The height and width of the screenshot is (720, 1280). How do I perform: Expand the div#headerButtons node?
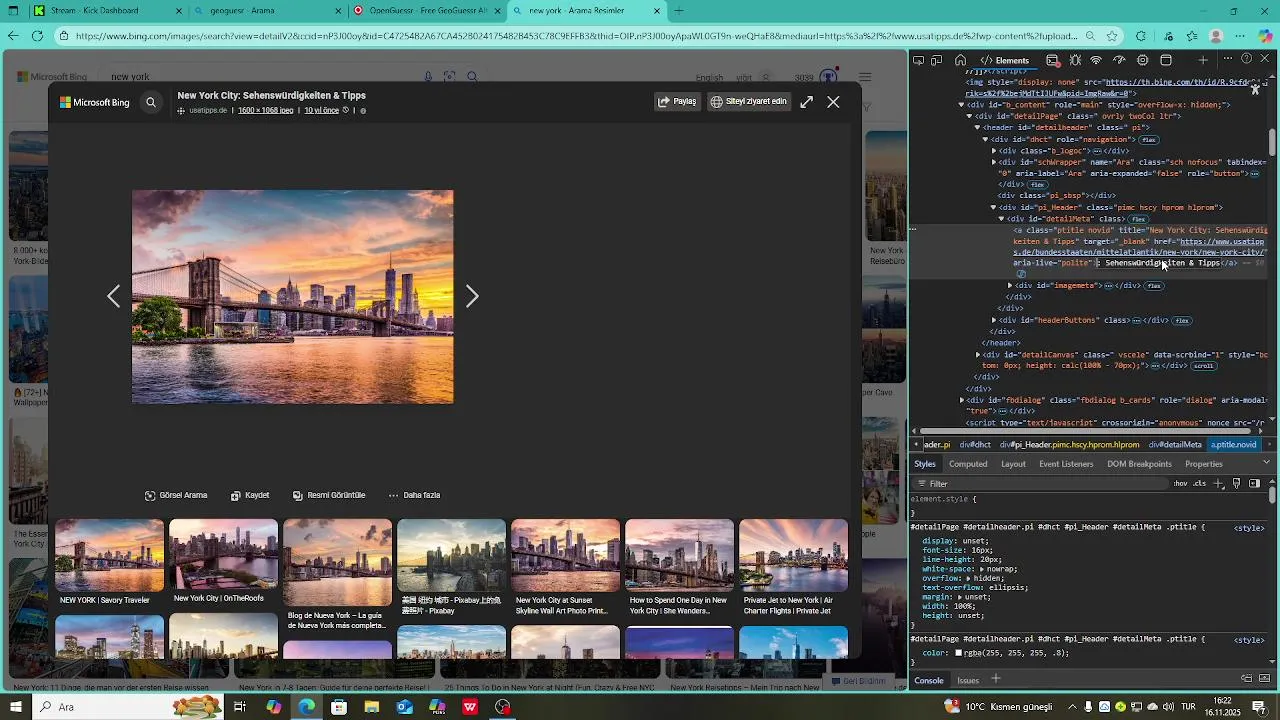tap(993, 321)
